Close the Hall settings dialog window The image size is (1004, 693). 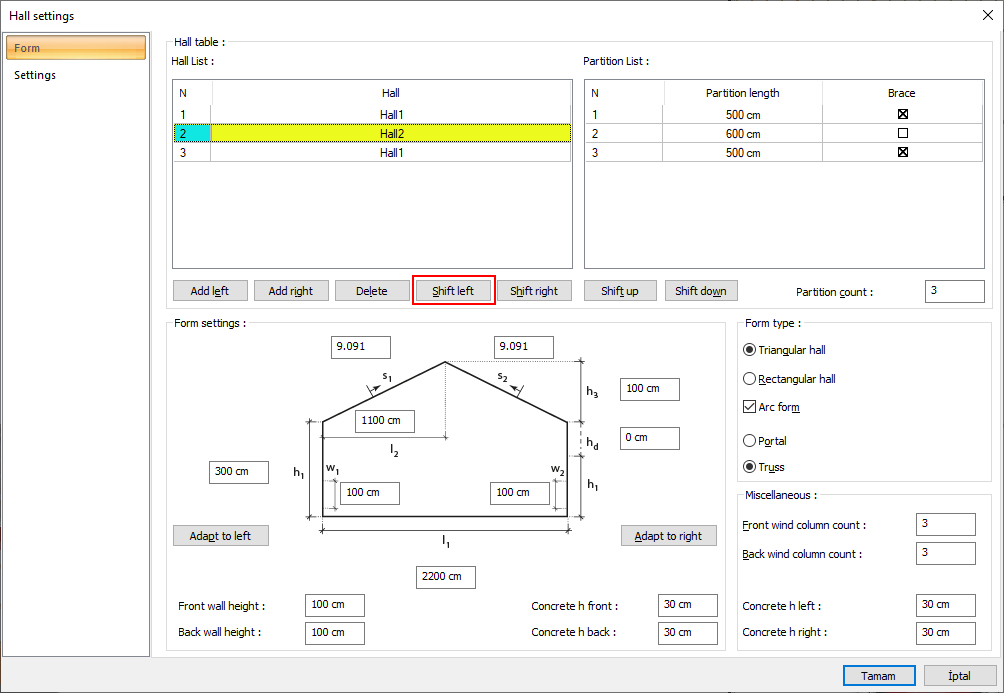988,15
